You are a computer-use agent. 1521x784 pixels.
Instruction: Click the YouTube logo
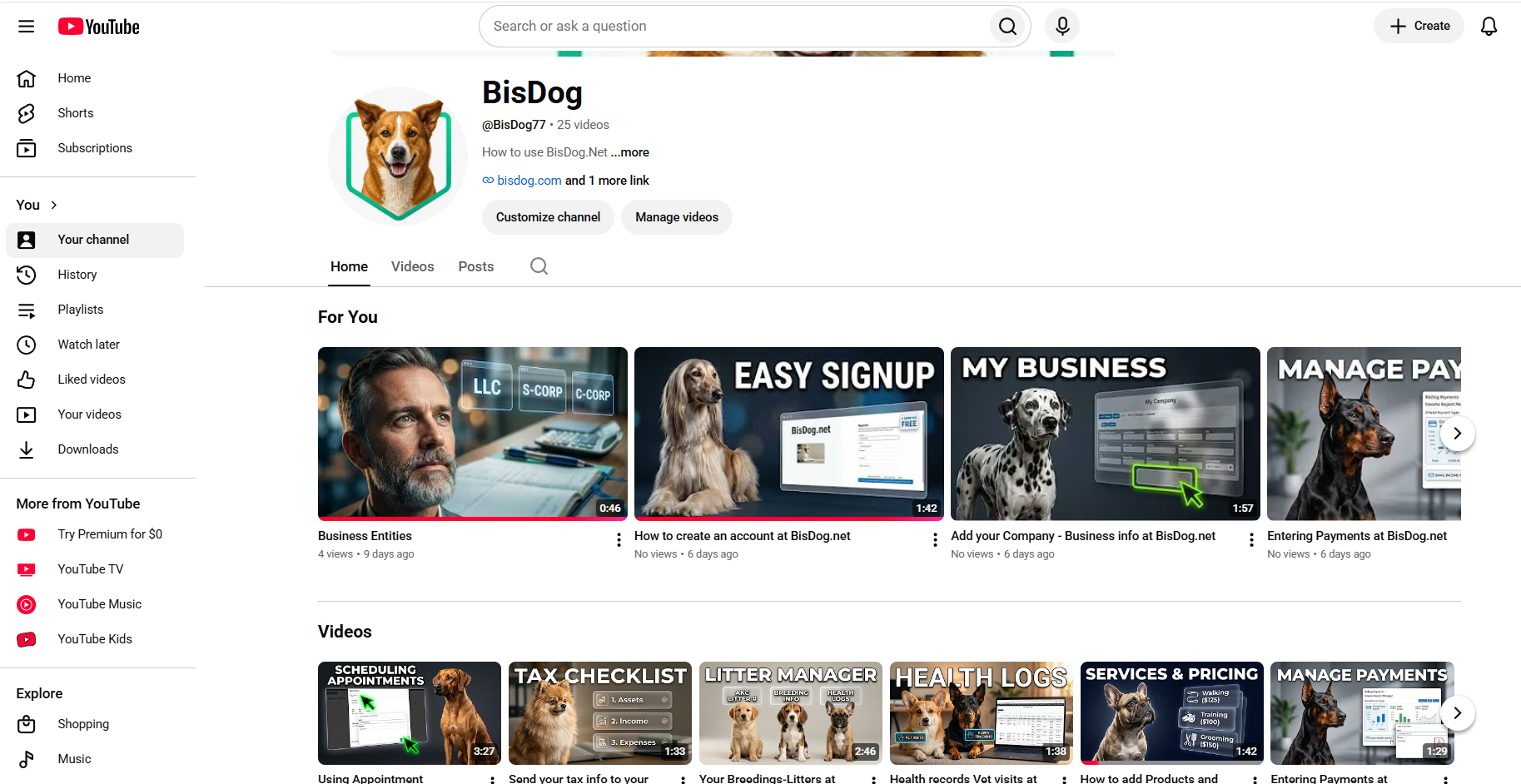point(98,27)
